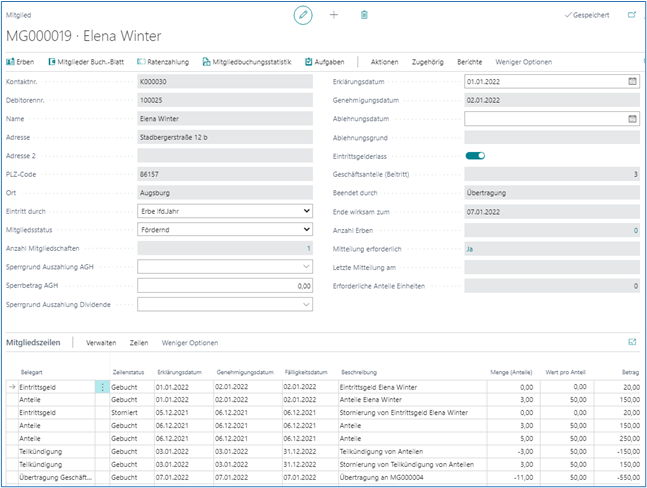
Task: Click the Erben action button
Action: coord(24,62)
